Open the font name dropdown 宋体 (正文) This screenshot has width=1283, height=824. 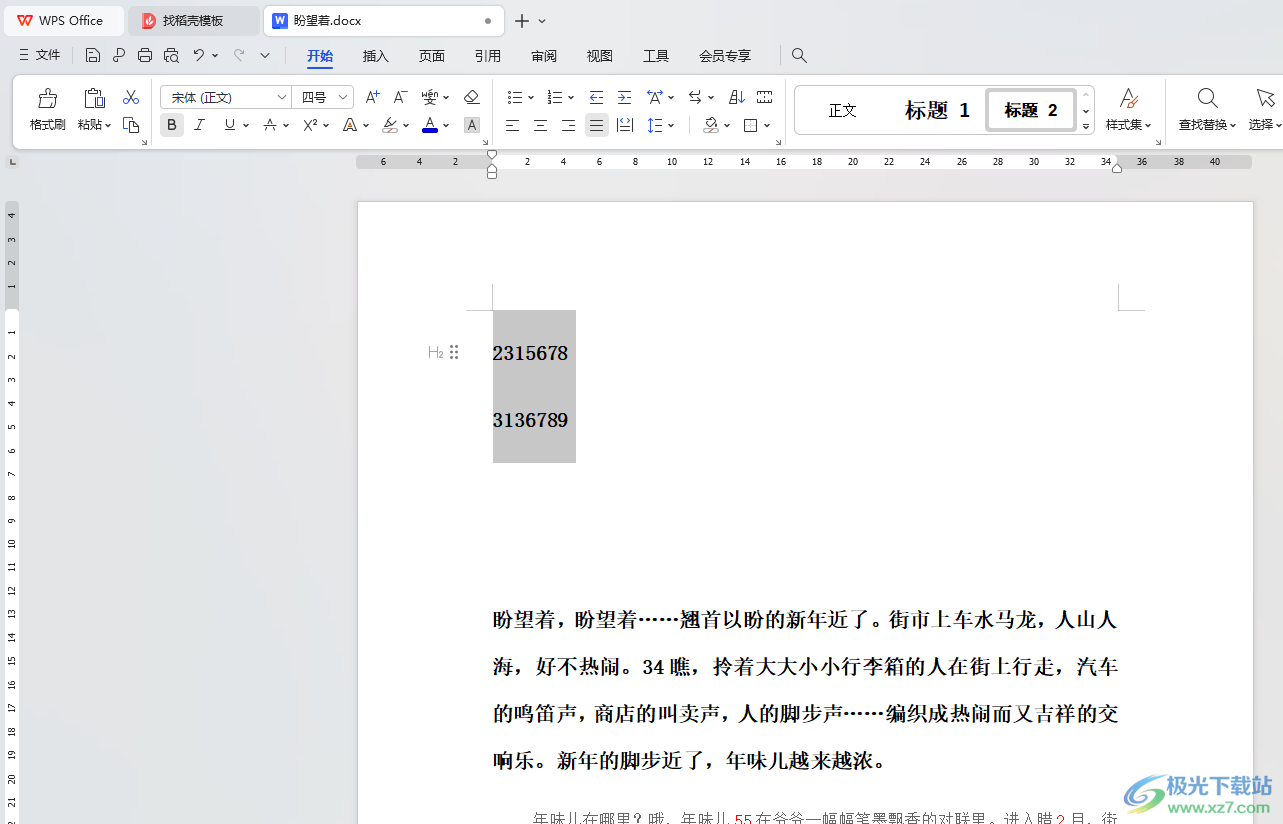coord(281,97)
